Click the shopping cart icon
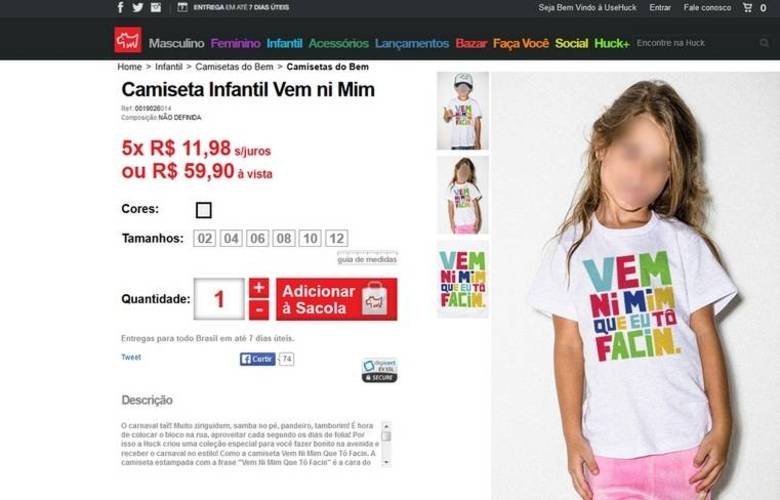780x500 pixels. pos(747,7)
